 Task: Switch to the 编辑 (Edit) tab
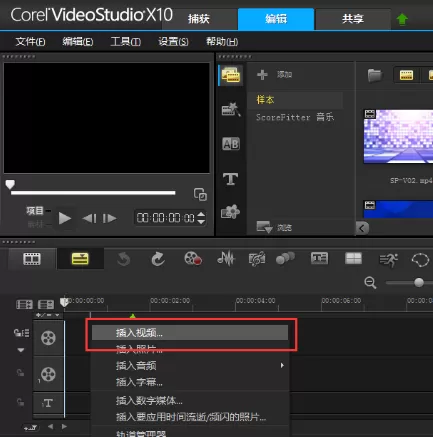click(x=276, y=19)
